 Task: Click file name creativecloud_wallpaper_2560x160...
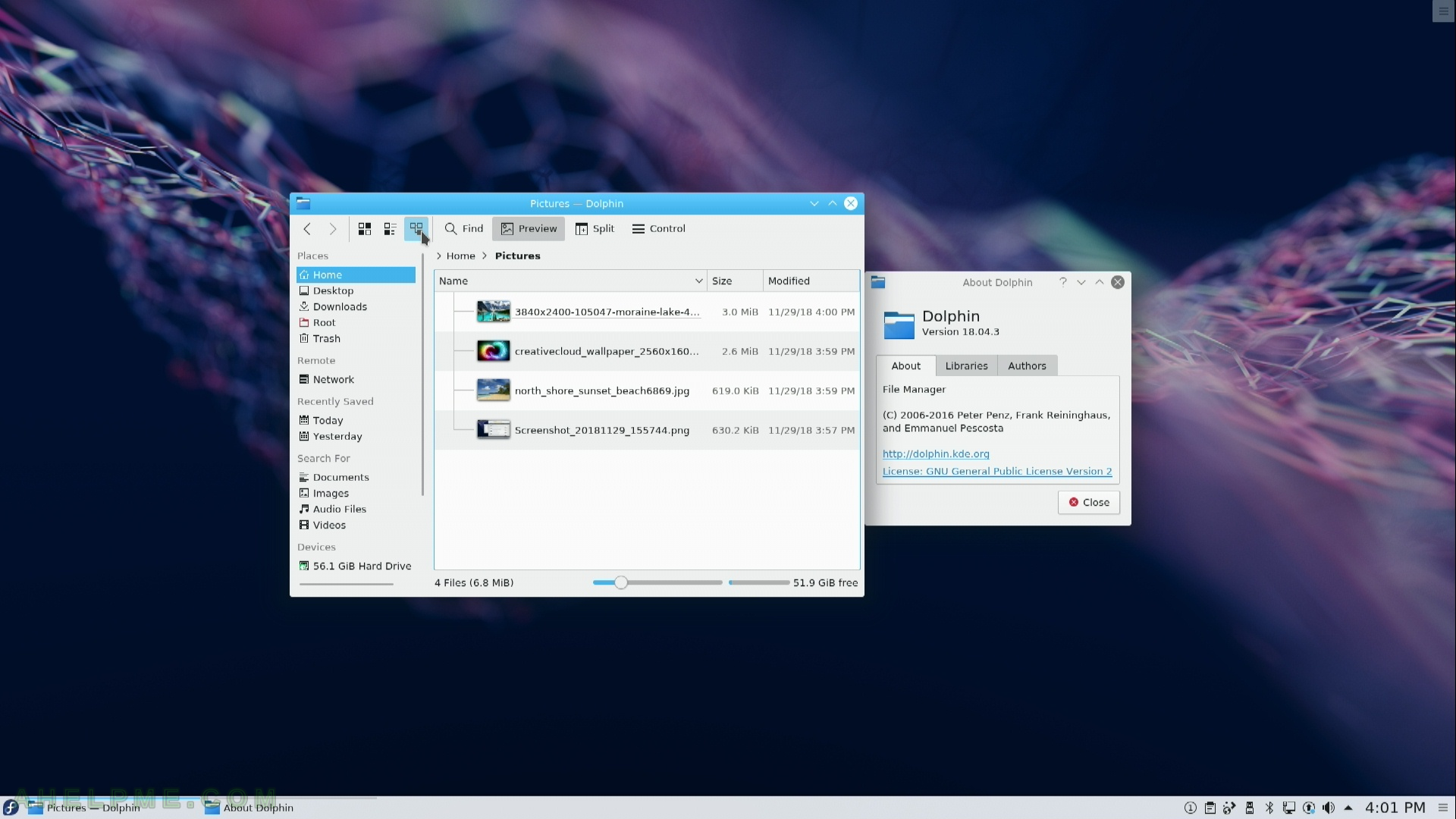click(607, 351)
